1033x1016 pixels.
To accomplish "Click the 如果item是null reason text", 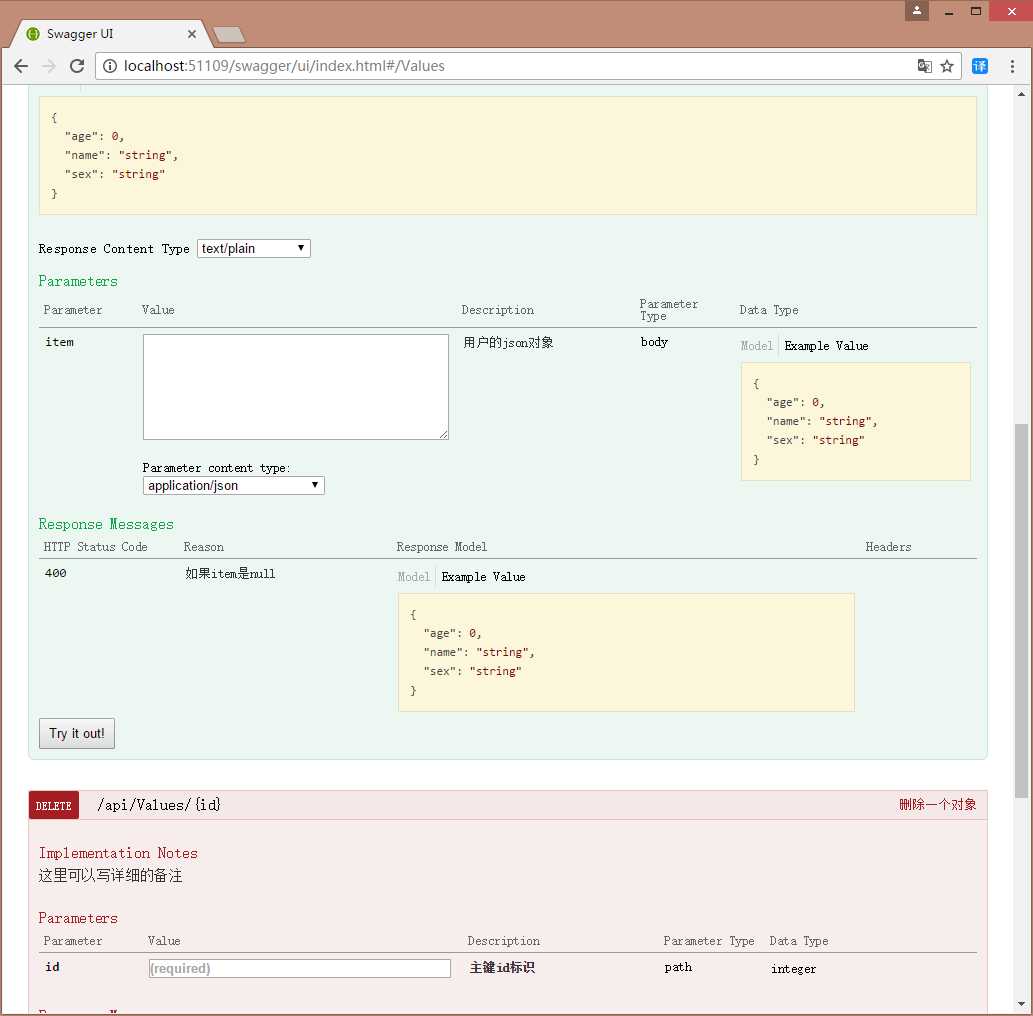I will pyautogui.click(x=230, y=574).
